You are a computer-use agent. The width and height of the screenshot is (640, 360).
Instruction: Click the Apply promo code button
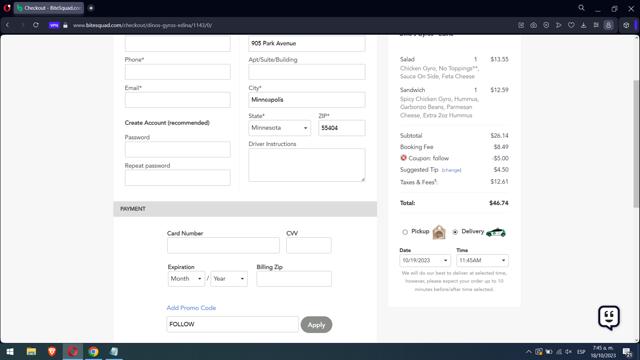pos(316,325)
